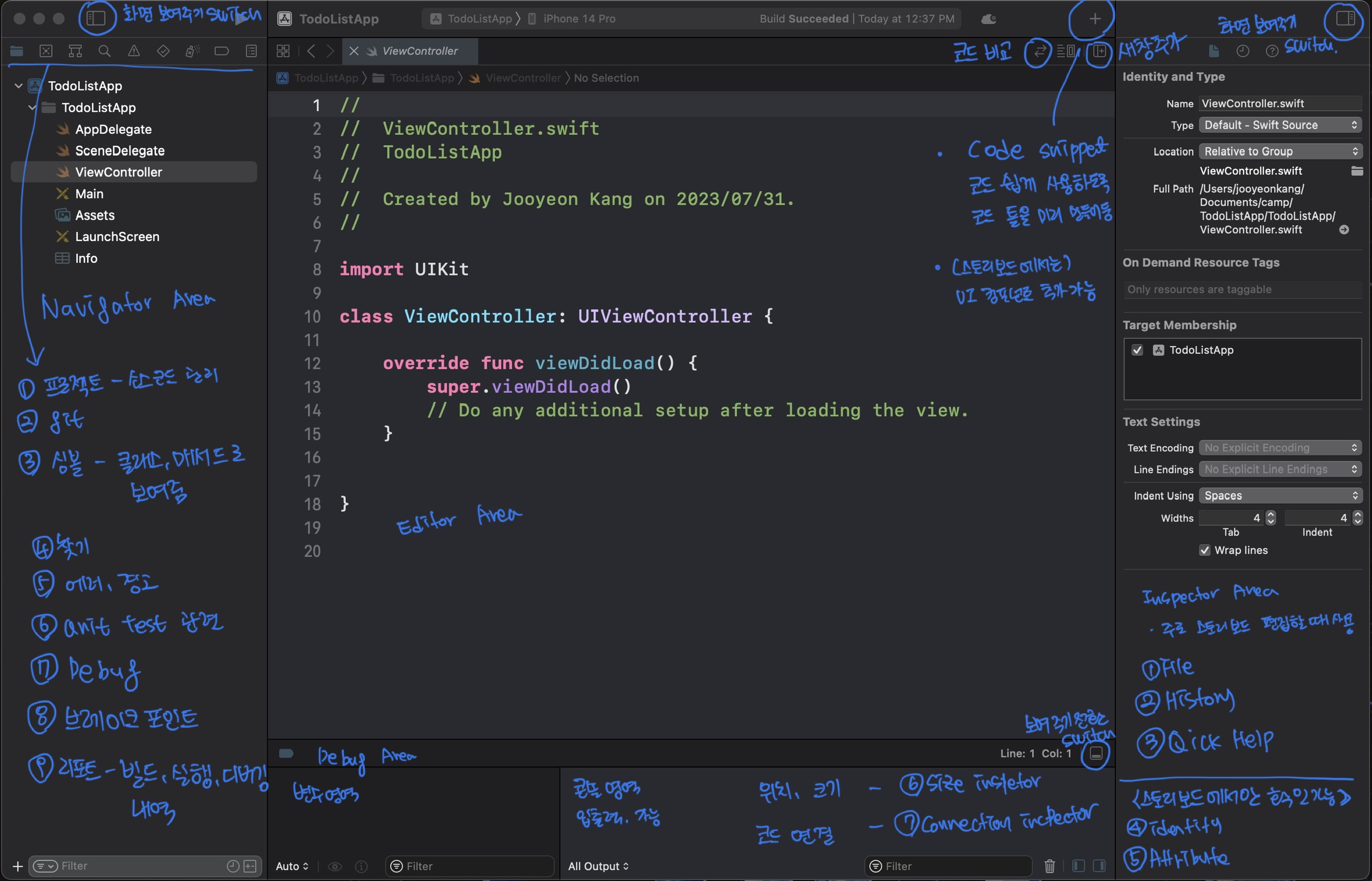Open the cloud status icon
This screenshot has width=1372, height=881.
(988, 19)
